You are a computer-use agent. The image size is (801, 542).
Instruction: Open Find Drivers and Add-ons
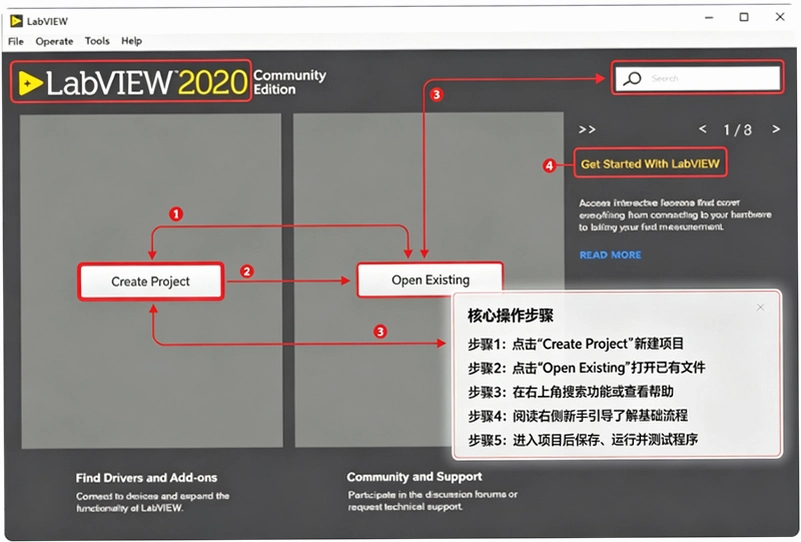click(147, 478)
